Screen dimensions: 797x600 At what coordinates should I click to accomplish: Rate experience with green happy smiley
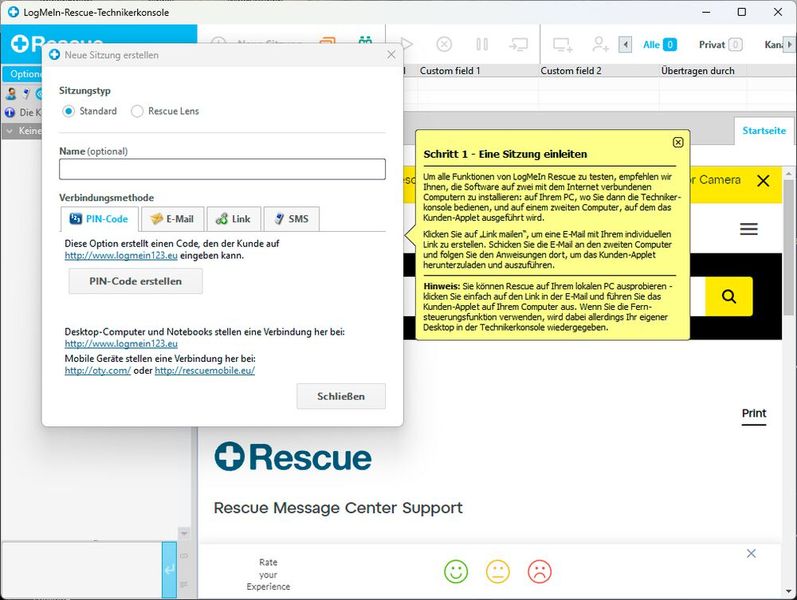coord(456,572)
